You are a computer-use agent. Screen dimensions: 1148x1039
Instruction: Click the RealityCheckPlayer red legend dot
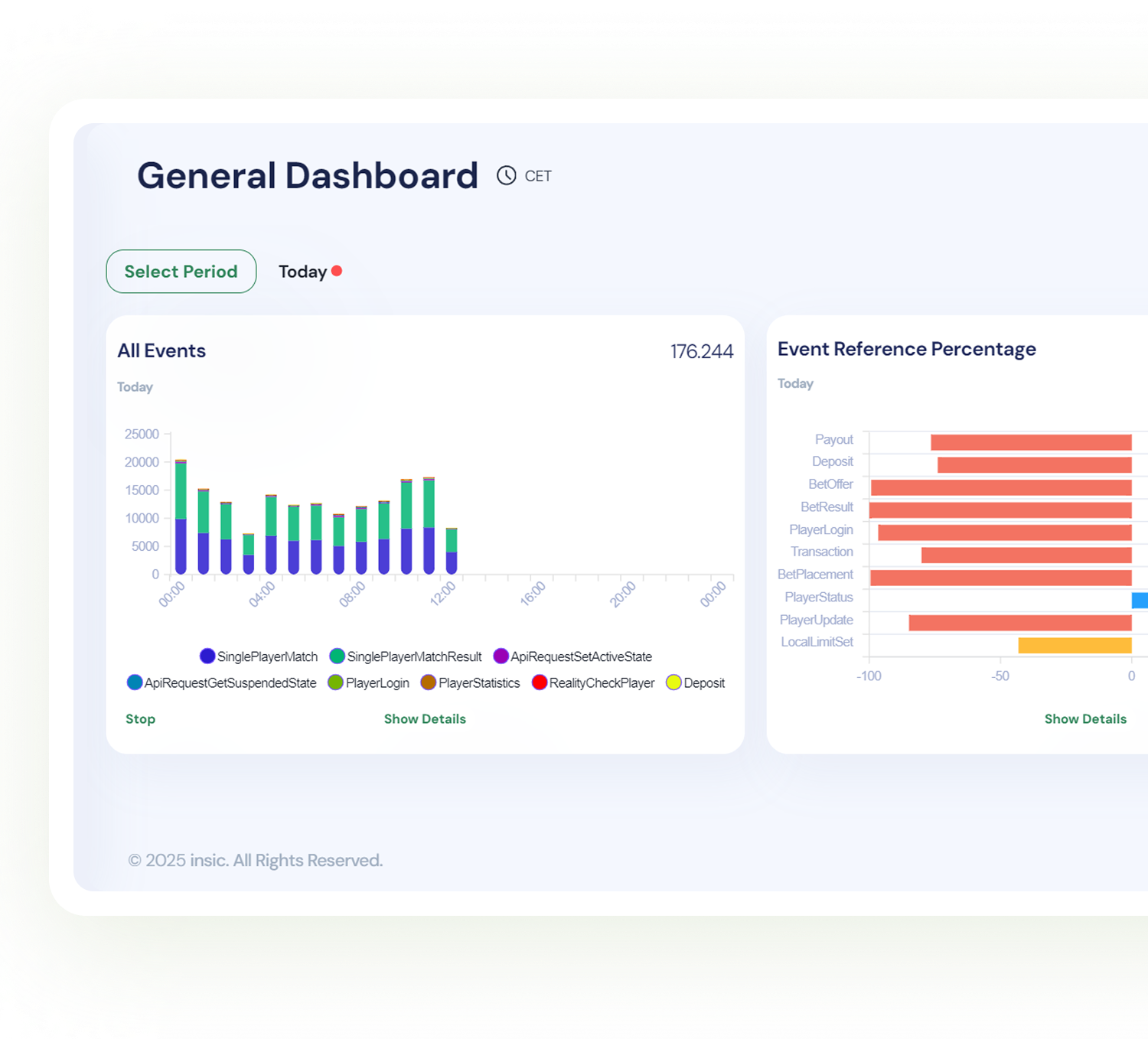pos(540,682)
